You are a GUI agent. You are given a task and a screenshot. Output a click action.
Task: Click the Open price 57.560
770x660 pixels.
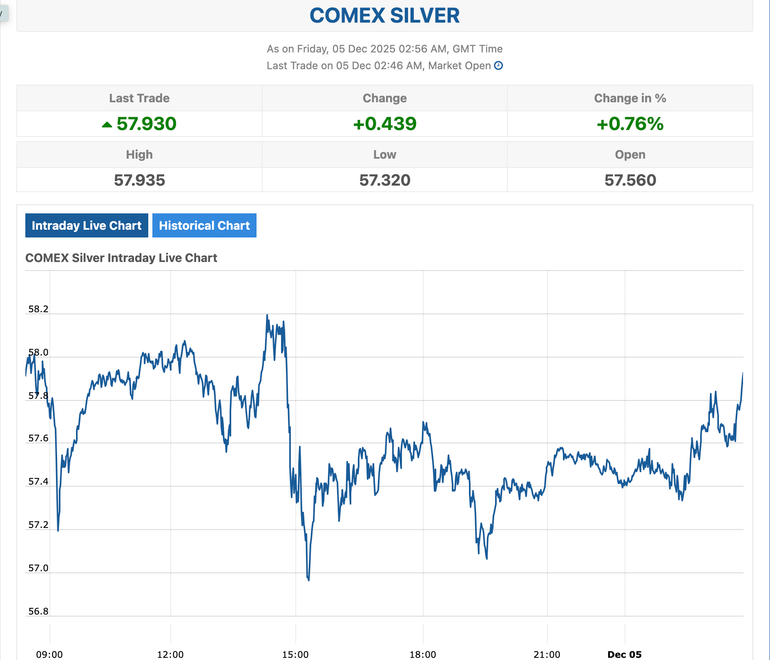[630, 180]
